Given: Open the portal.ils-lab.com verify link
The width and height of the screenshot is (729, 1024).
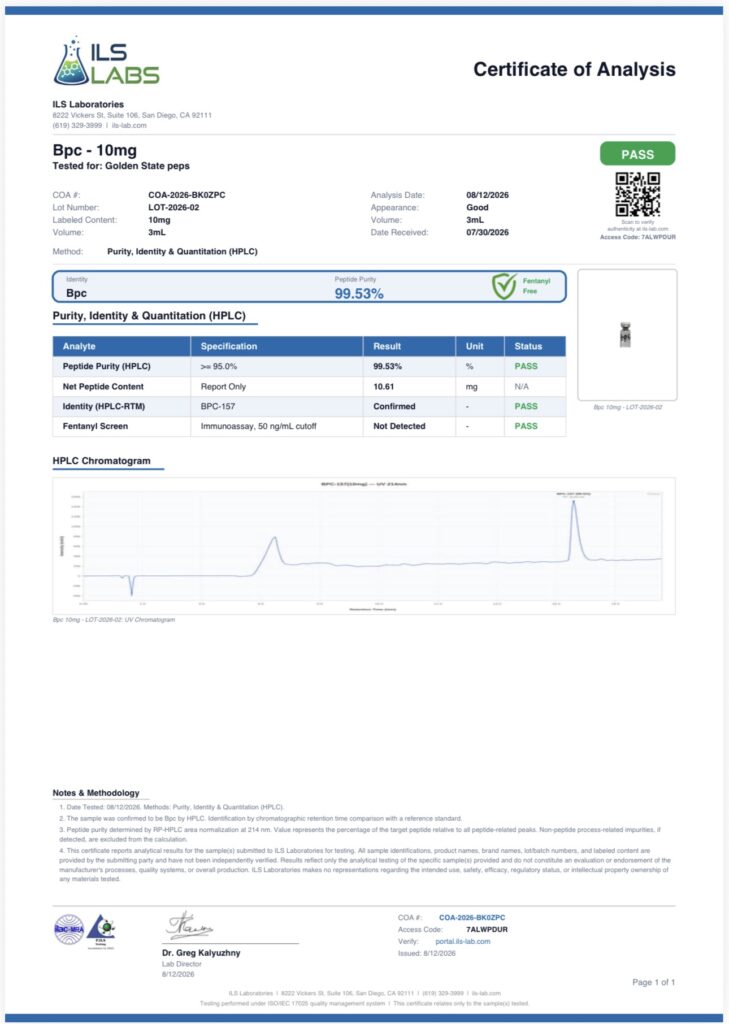Looking at the screenshot, I should pos(462,941).
